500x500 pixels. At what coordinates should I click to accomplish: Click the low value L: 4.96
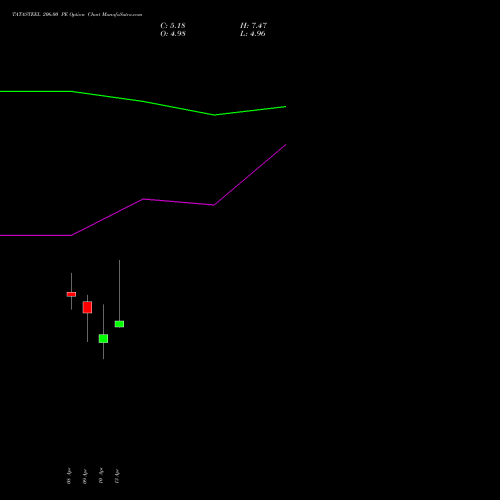pyautogui.click(x=253, y=34)
